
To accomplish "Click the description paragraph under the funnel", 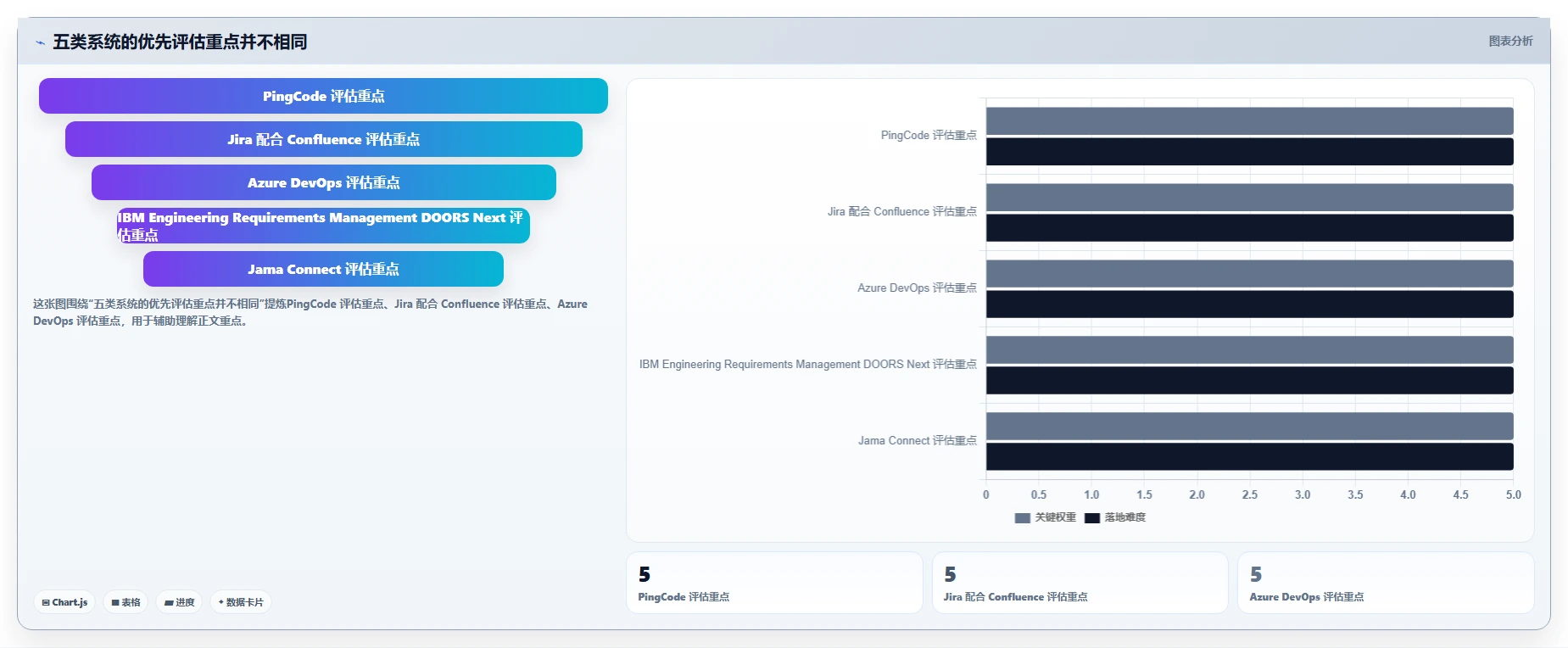I will click(x=310, y=312).
